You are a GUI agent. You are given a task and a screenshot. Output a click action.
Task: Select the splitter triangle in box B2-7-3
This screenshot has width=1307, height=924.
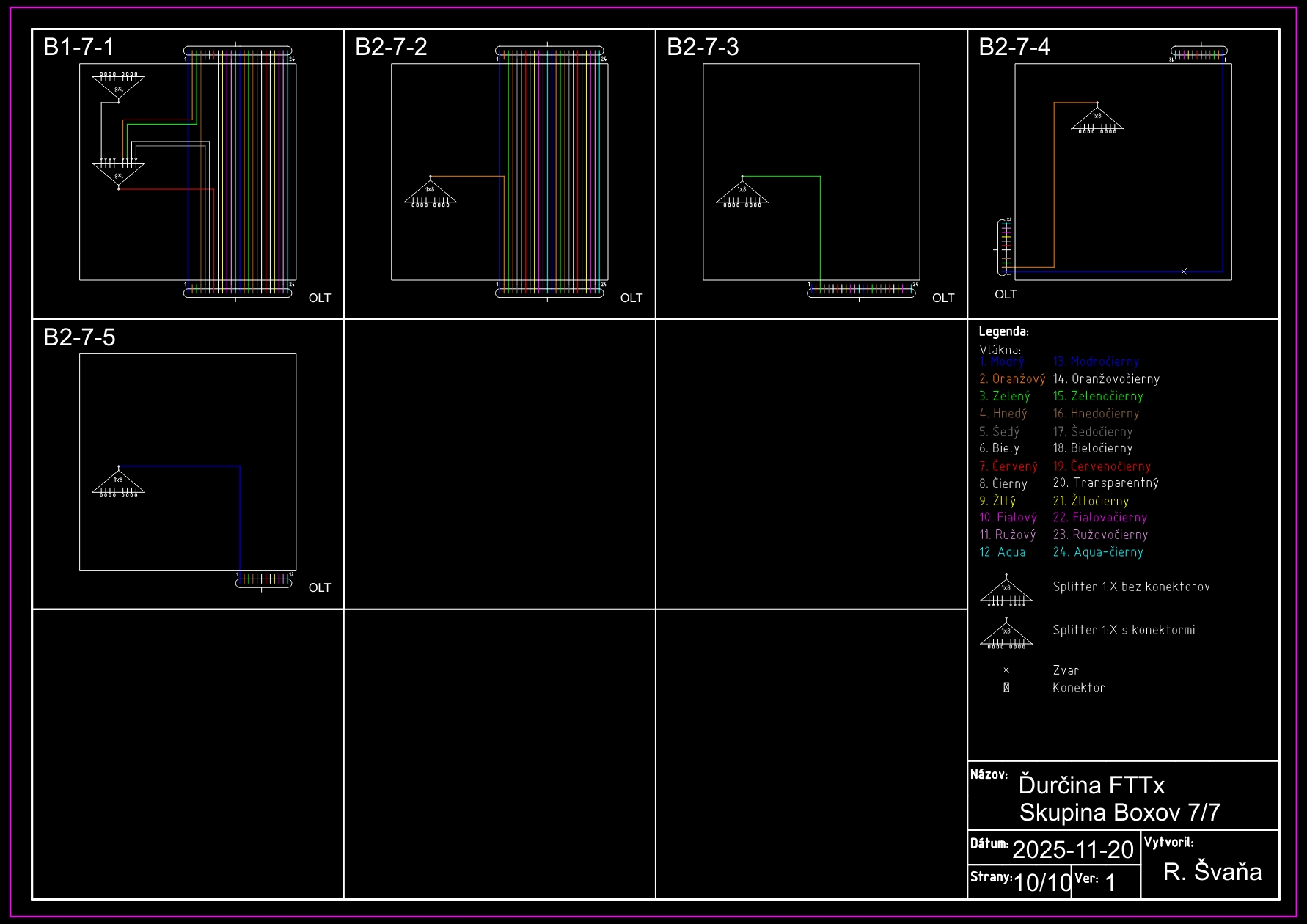742,193
